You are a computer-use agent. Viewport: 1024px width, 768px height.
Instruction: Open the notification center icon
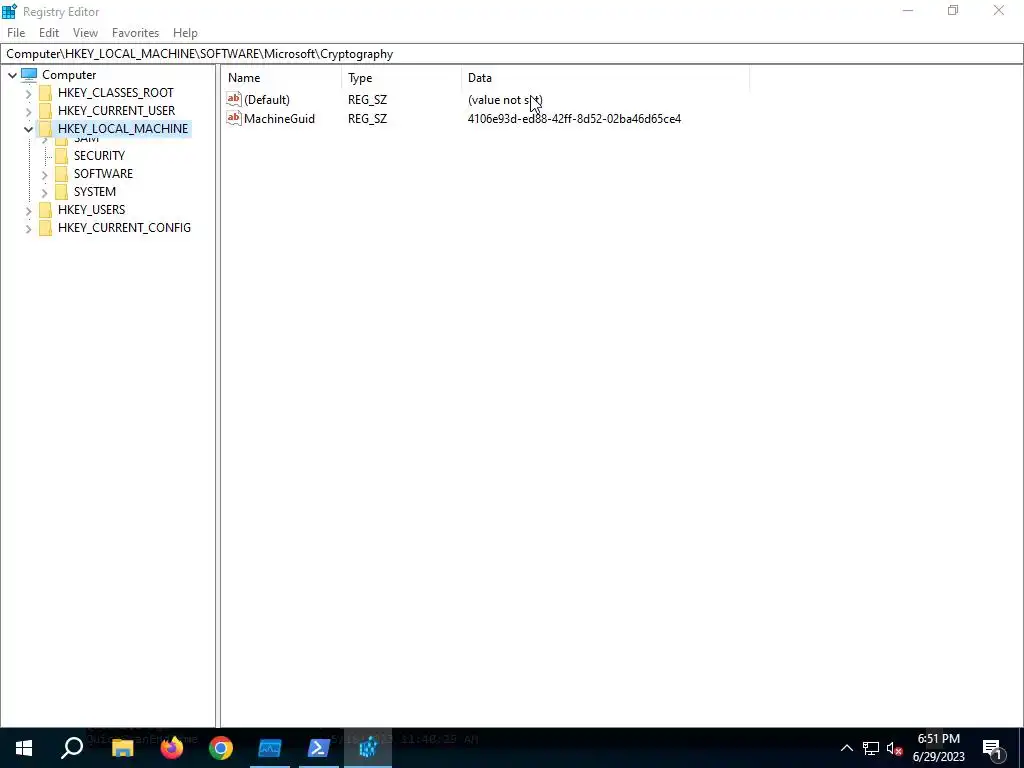click(992, 748)
